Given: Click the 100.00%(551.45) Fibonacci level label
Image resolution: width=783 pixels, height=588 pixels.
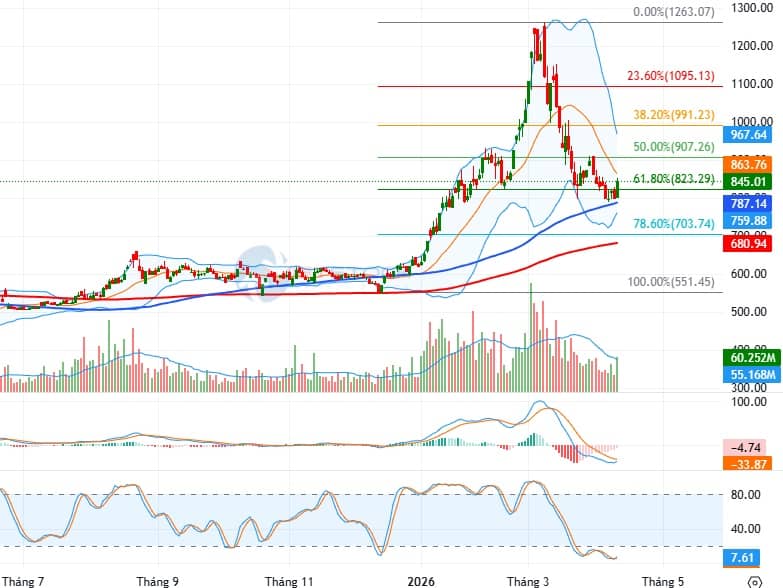Looking at the screenshot, I should [671, 283].
